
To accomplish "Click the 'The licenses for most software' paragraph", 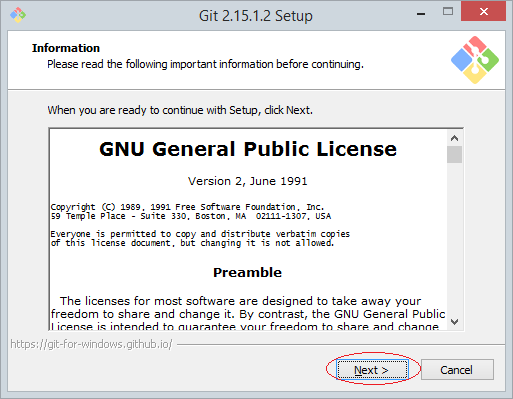I will point(248,313).
